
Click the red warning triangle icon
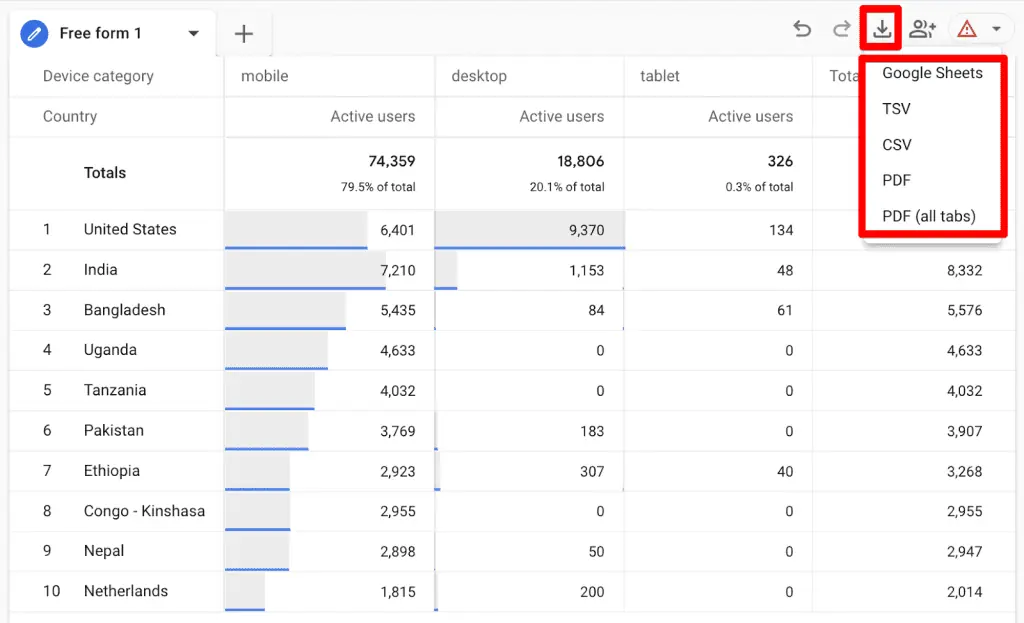pyautogui.click(x=966, y=29)
